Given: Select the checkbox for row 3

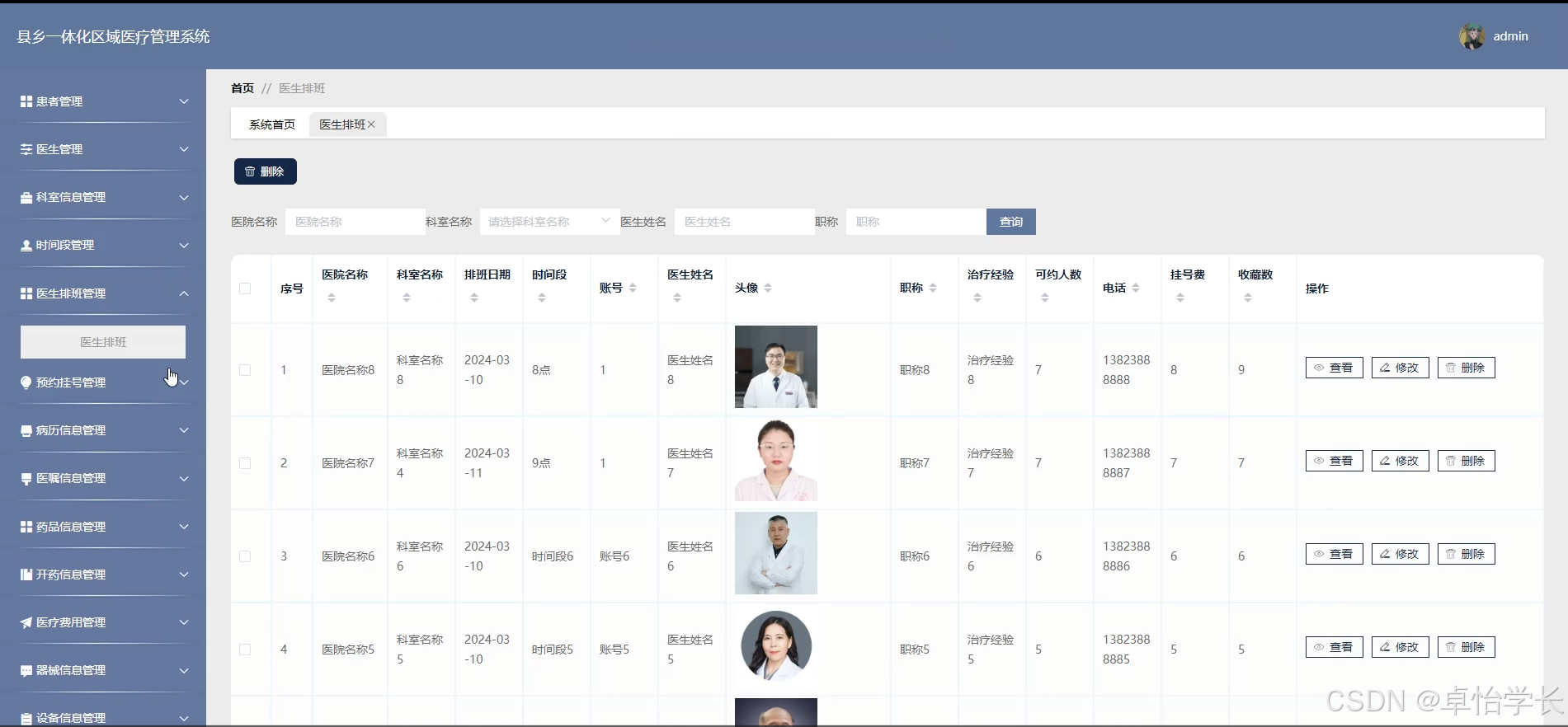Looking at the screenshot, I should click(x=245, y=556).
